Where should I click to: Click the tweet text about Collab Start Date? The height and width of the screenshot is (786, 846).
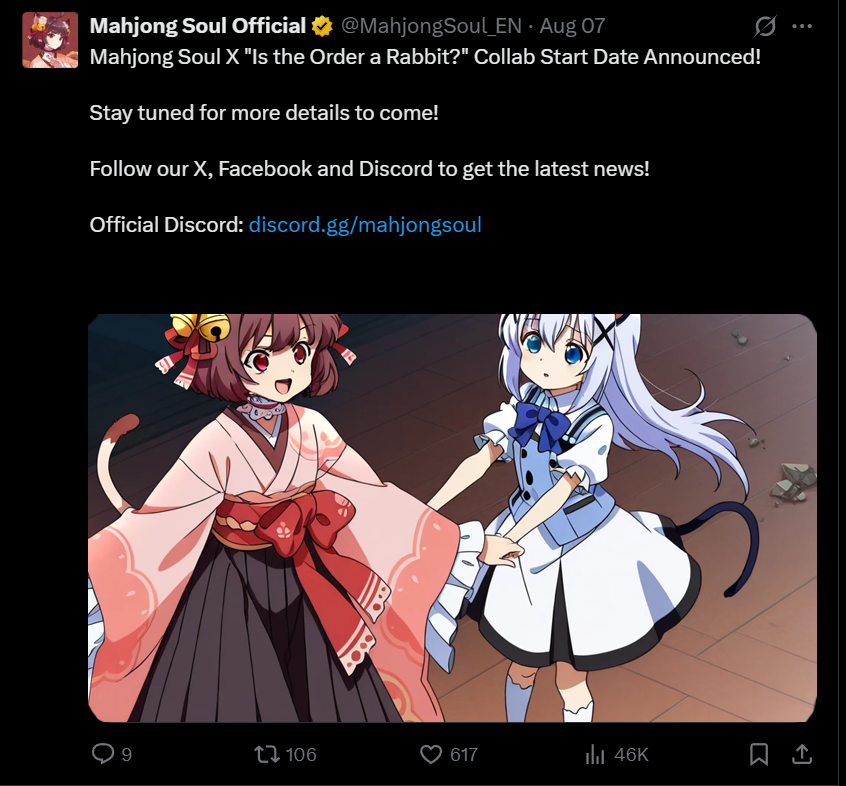425,57
